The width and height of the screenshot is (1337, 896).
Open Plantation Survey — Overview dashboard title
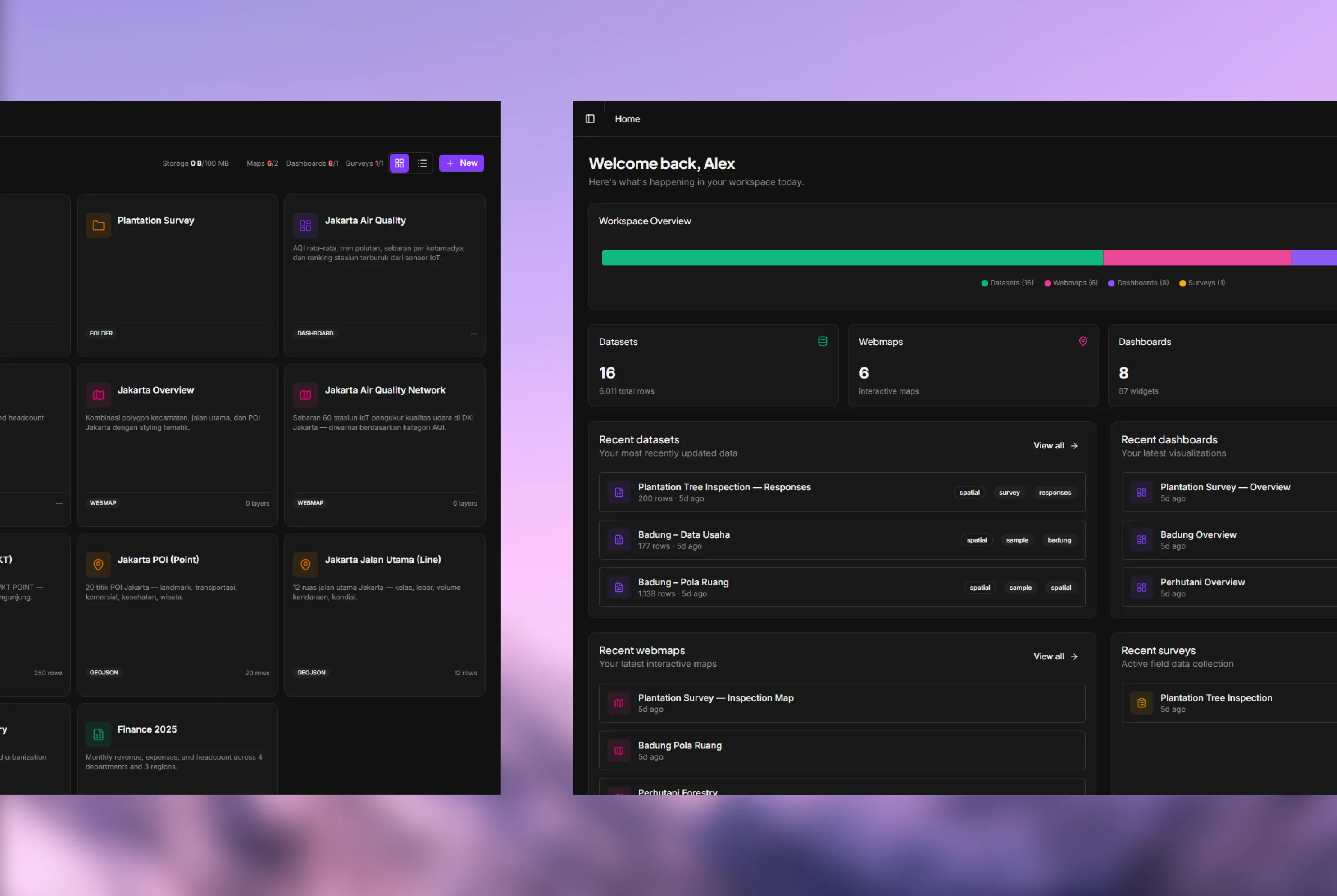coord(1225,488)
